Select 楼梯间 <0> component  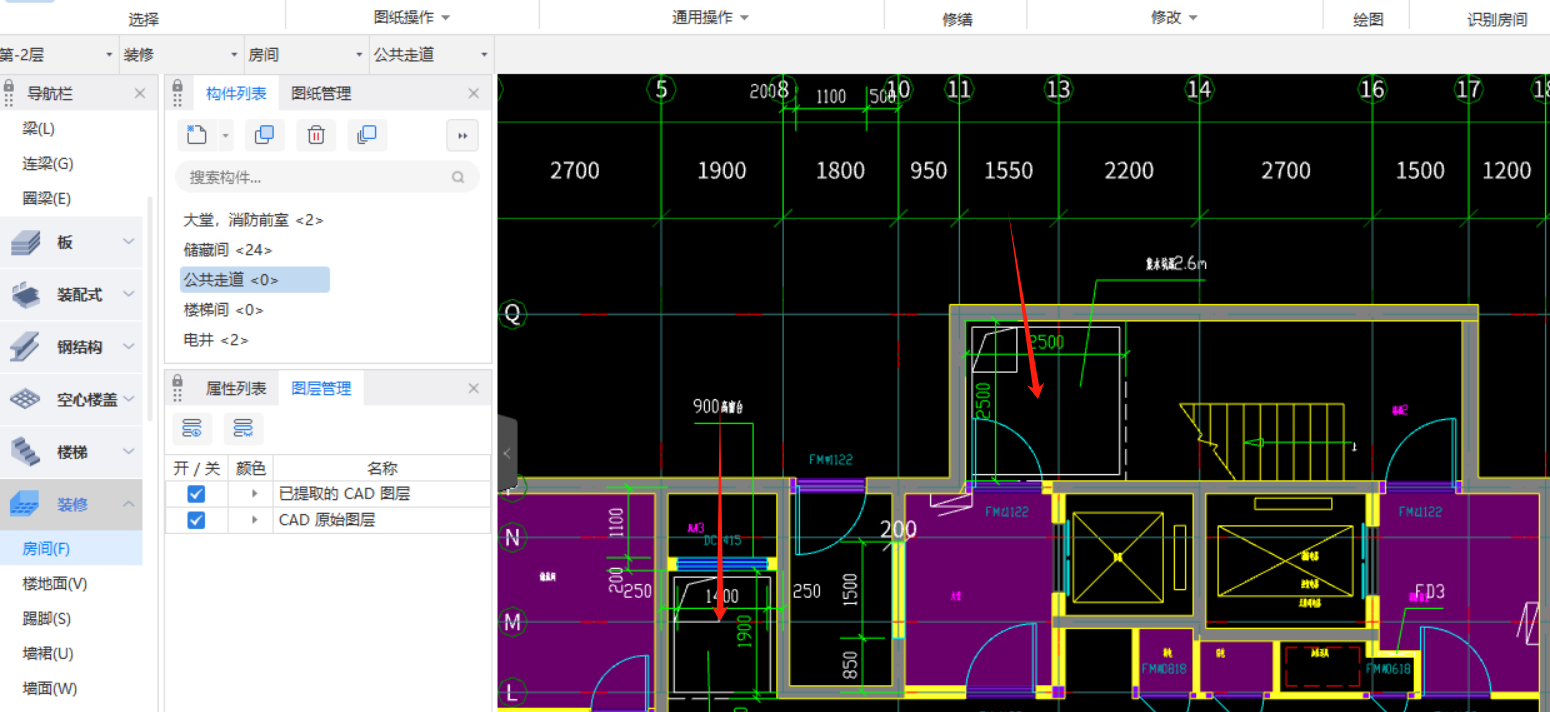point(223,310)
